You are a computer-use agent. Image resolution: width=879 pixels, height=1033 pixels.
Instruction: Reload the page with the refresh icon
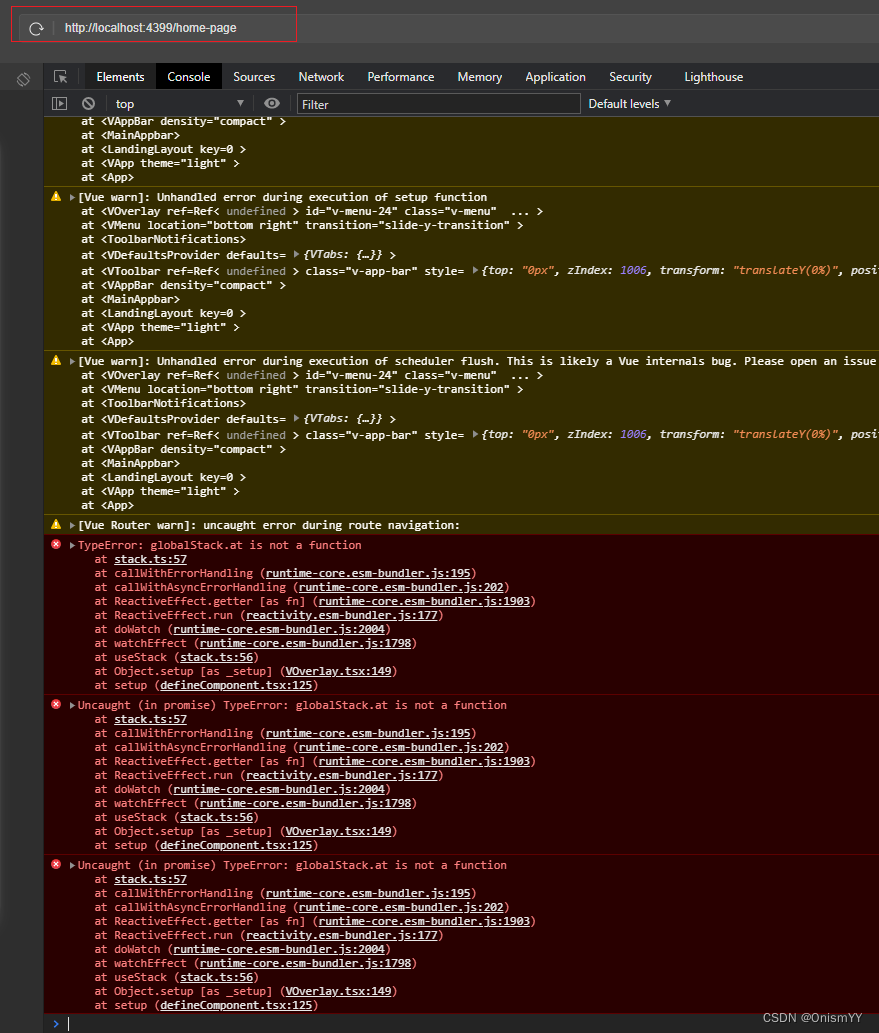click(x=36, y=28)
